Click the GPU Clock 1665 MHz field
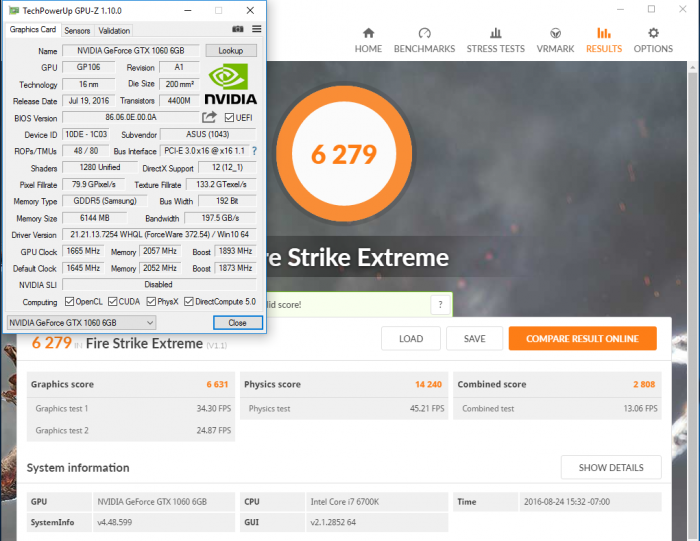The width and height of the screenshot is (700, 541). [x=83, y=251]
